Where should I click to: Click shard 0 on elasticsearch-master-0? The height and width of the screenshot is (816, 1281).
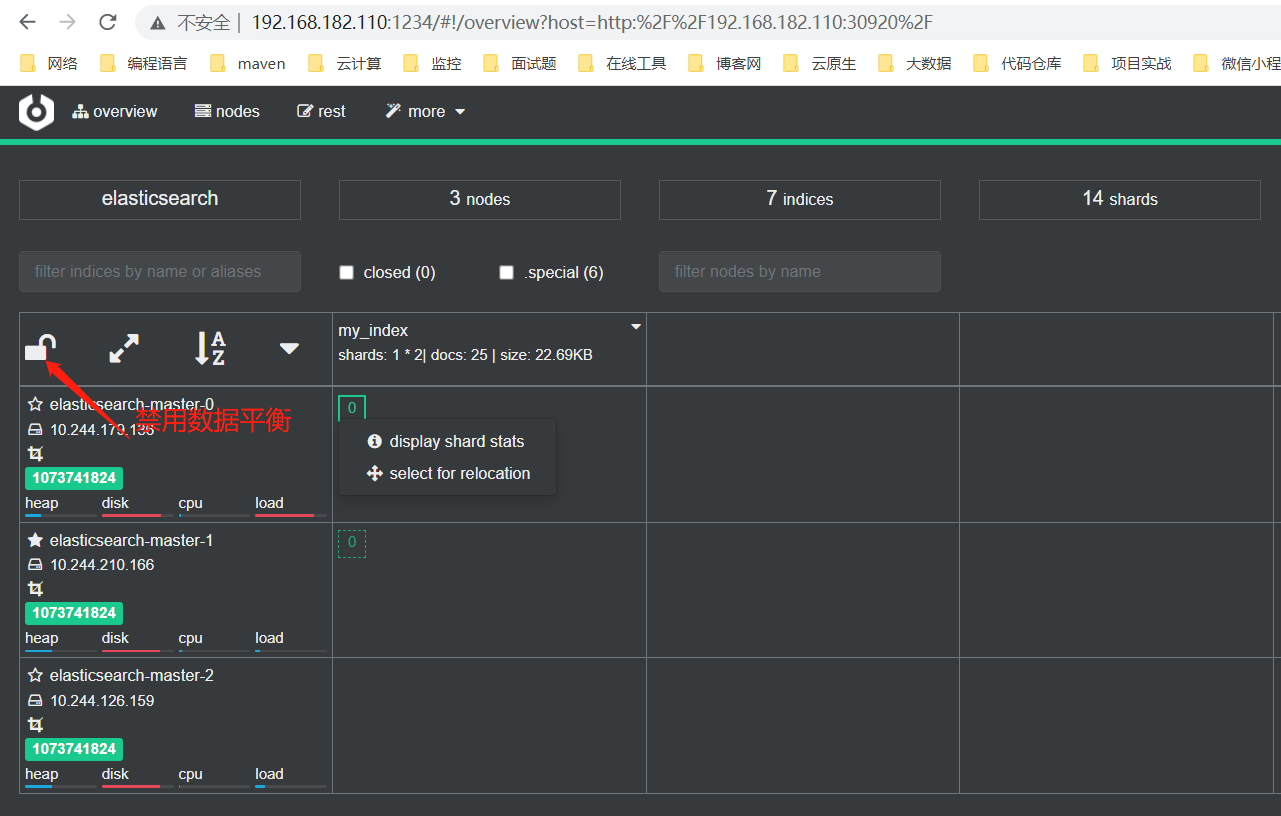coord(352,408)
